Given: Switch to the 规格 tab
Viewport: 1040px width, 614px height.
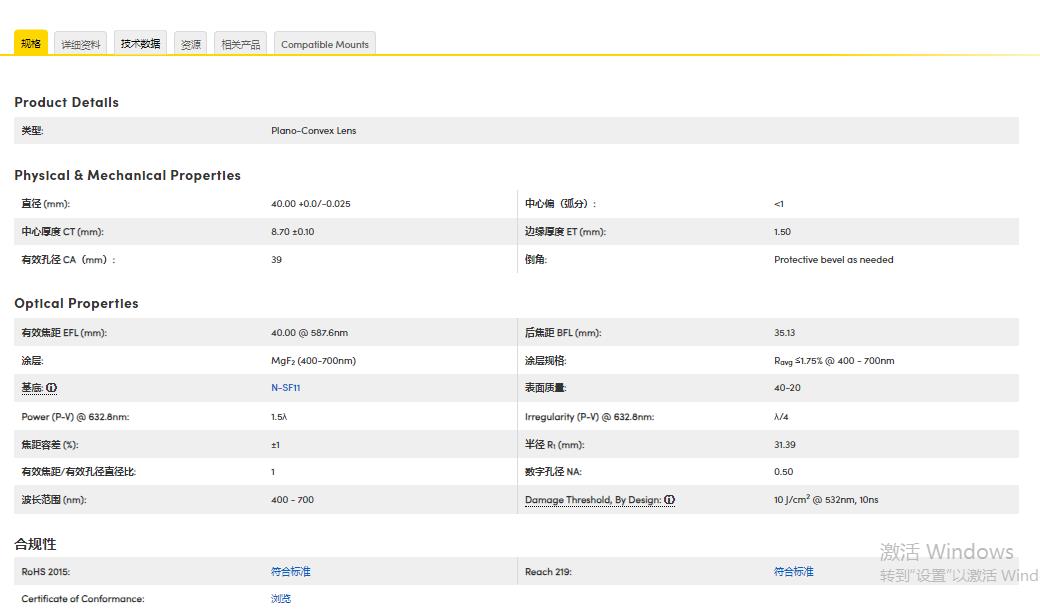Looking at the screenshot, I should click(x=31, y=44).
